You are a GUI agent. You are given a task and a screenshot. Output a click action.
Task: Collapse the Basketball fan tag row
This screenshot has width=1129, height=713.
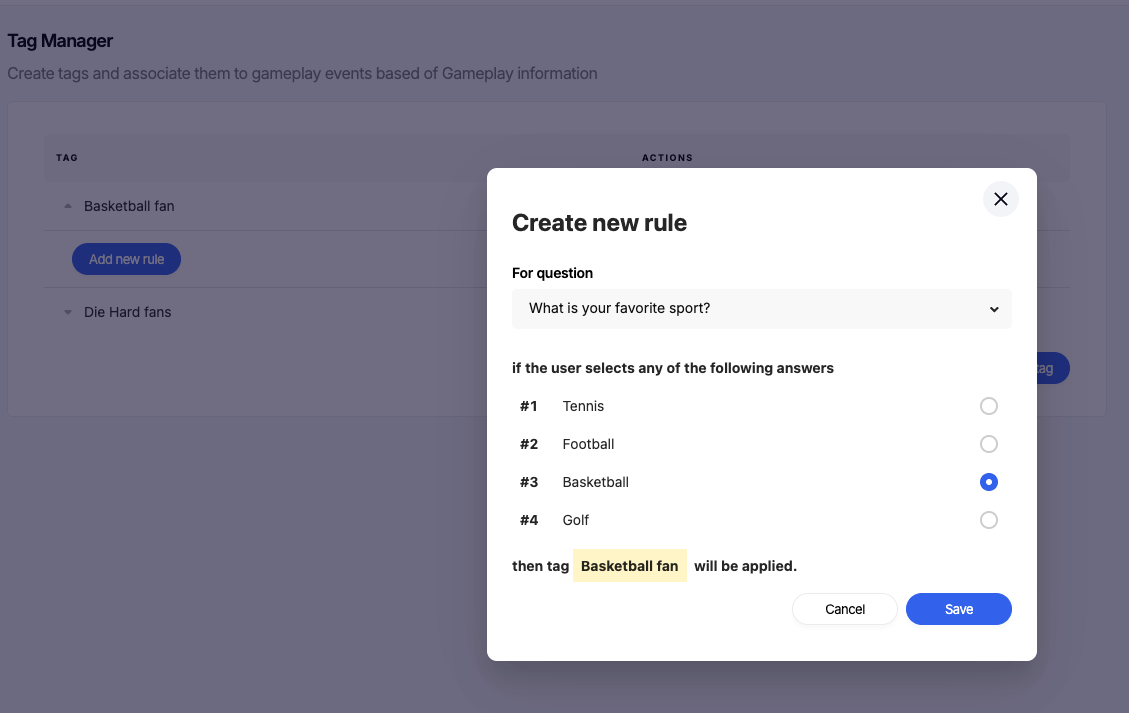click(x=68, y=206)
